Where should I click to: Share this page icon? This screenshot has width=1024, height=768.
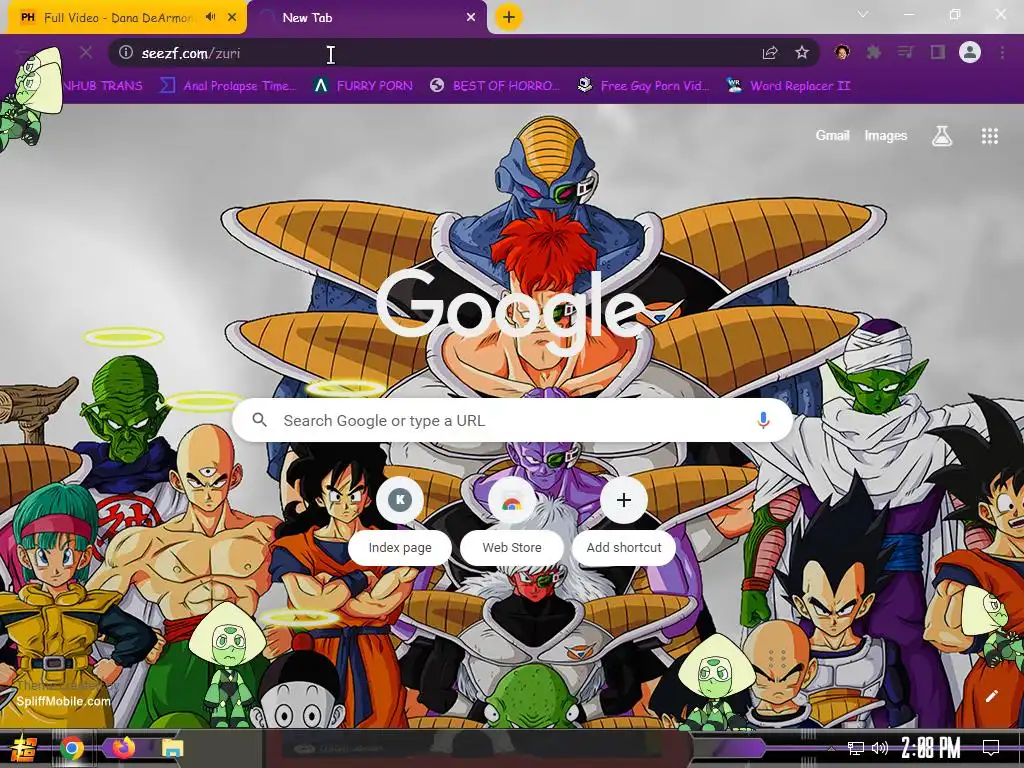(x=770, y=53)
